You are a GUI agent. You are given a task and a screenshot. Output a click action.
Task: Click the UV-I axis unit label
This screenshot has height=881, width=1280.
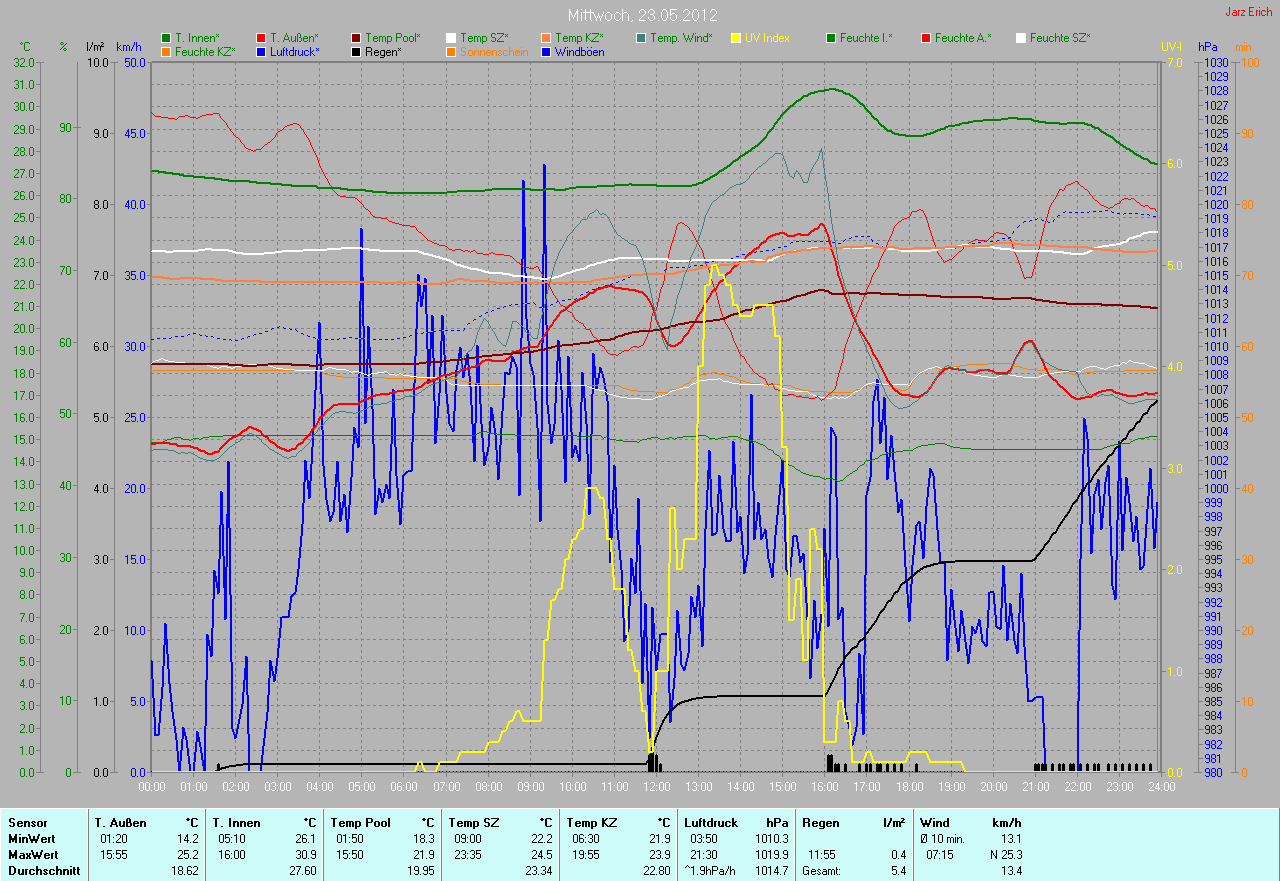[1171, 47]
